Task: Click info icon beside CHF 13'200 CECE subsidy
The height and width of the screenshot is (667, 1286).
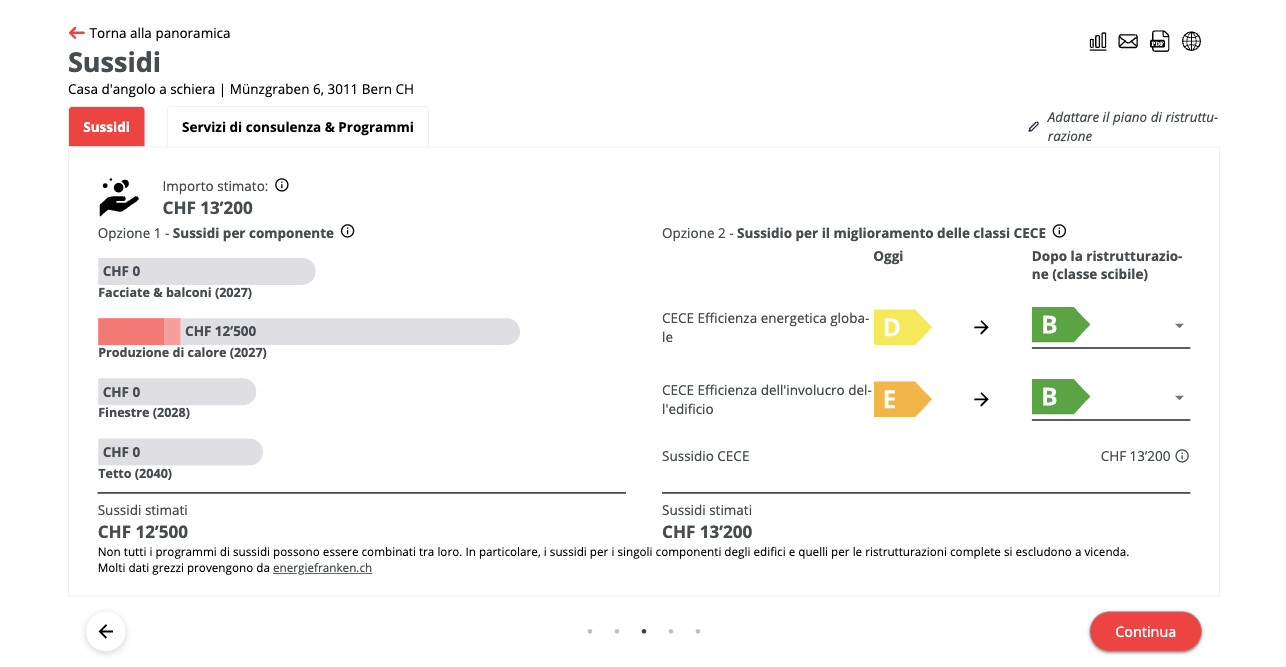Action: pos(1182,456)
